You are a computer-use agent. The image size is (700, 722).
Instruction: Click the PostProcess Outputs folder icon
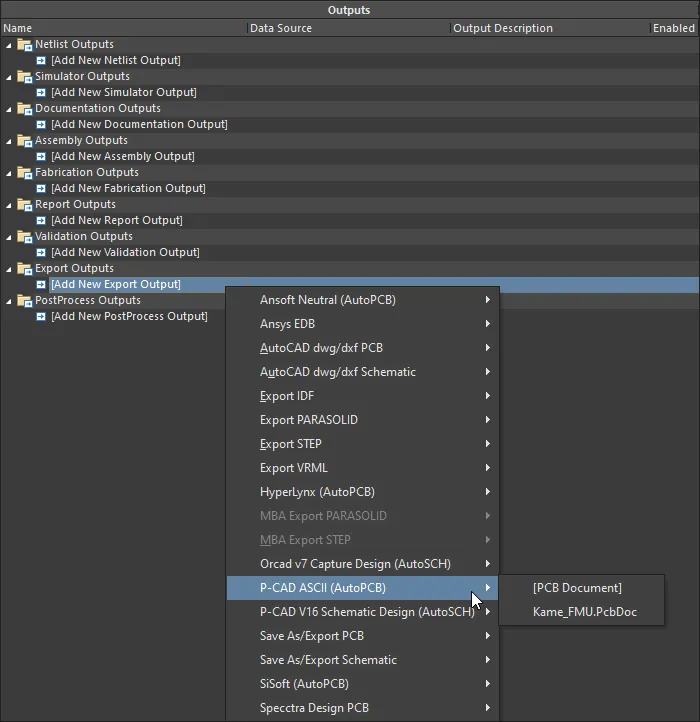click(24, 301)
